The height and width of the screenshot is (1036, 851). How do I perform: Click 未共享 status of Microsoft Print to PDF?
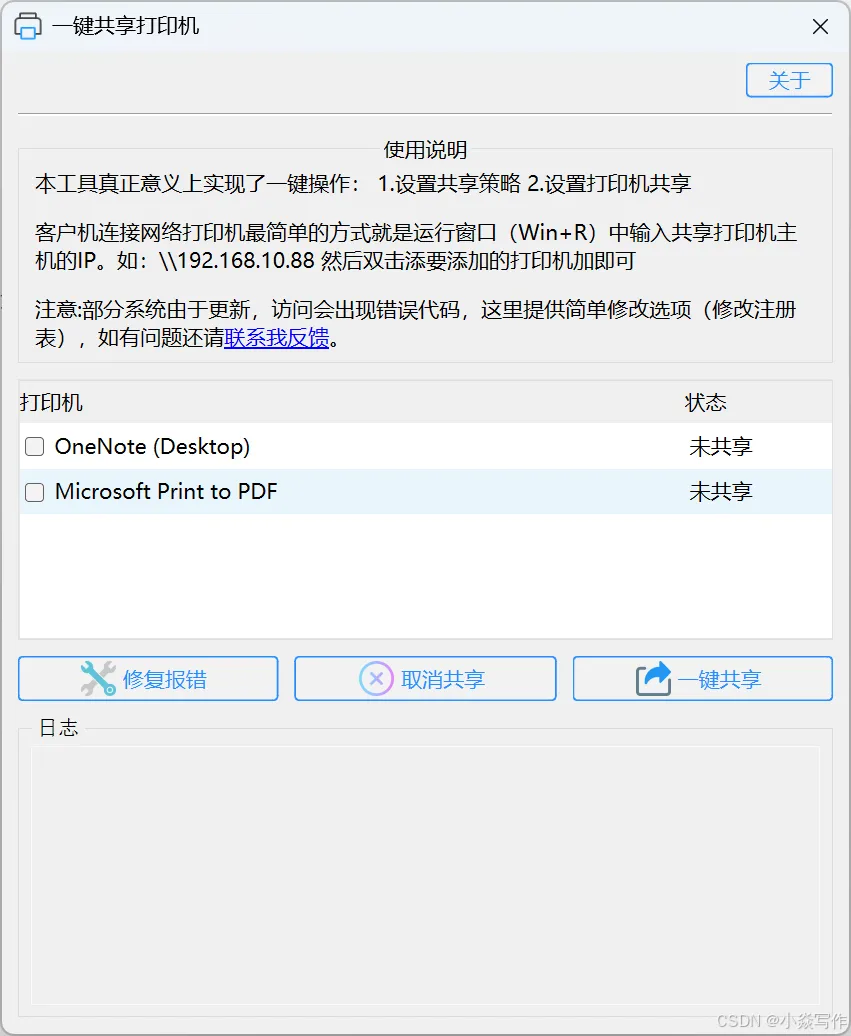point(720,492)
